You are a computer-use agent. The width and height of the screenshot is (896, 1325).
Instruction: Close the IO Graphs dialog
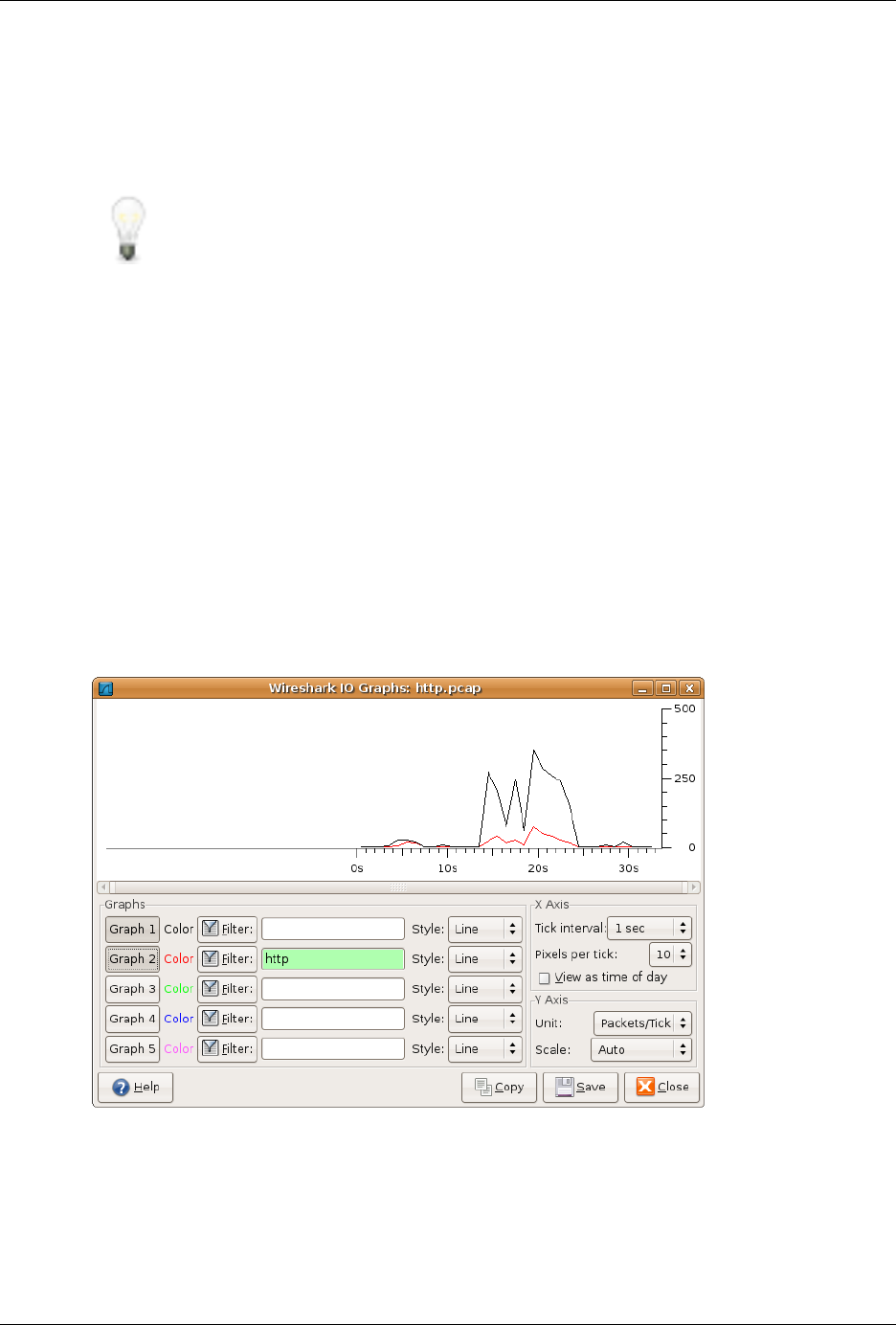point(662,1087)
